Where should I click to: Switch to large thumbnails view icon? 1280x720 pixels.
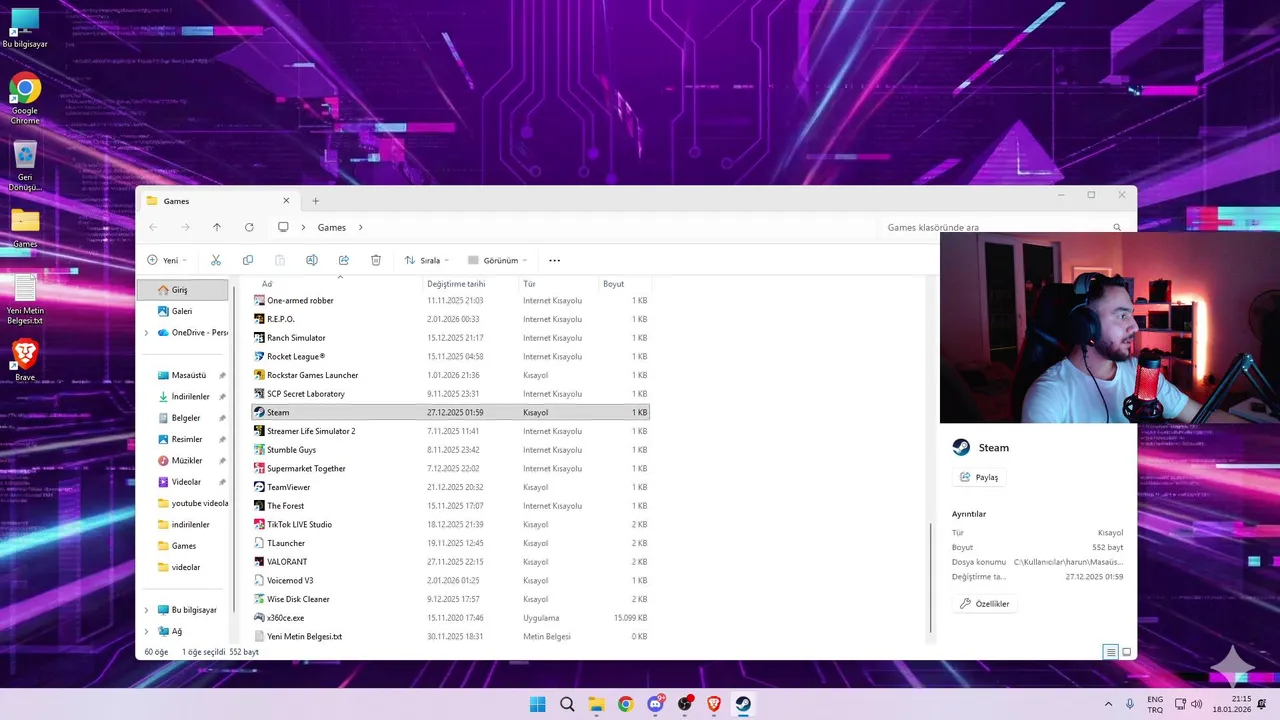(x=1127, y=652)
